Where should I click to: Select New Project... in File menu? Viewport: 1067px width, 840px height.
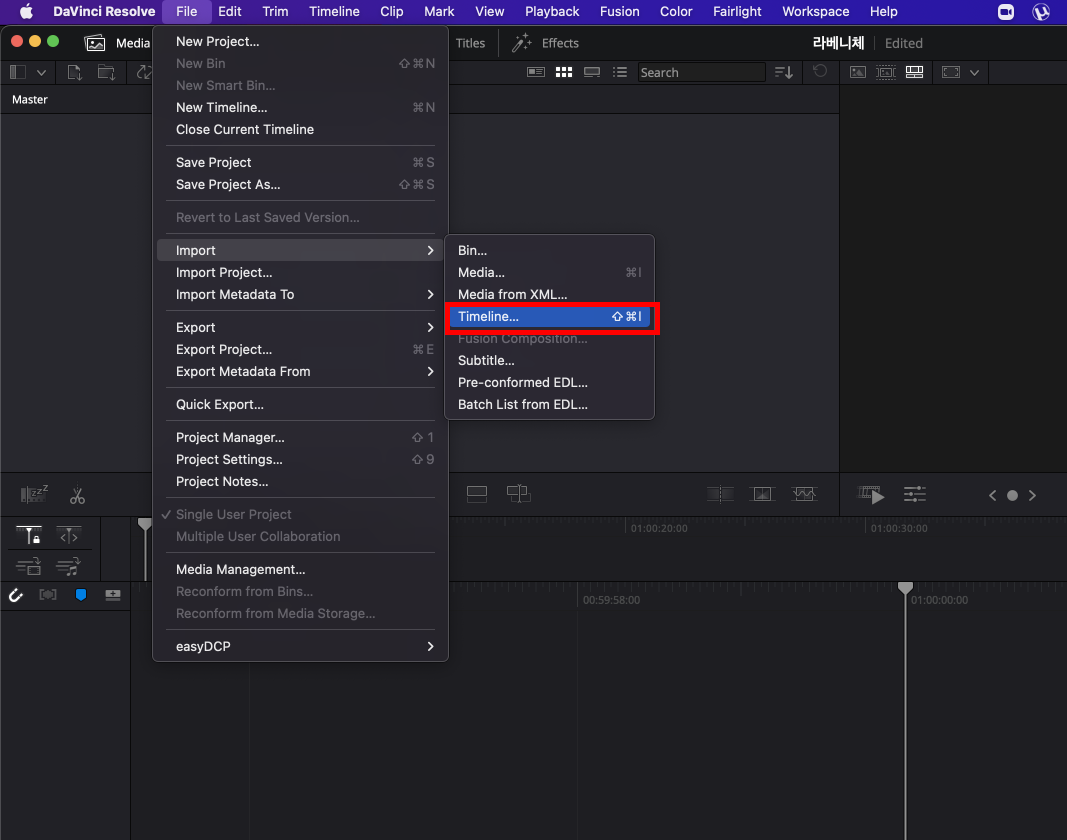tap(301, 42)
